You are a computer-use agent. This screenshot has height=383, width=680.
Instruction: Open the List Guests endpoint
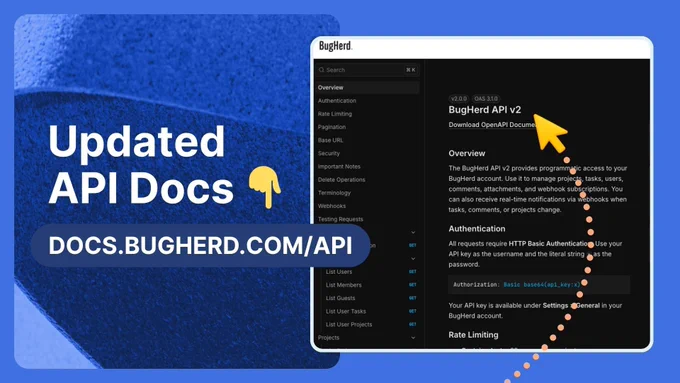click(340, 298)
